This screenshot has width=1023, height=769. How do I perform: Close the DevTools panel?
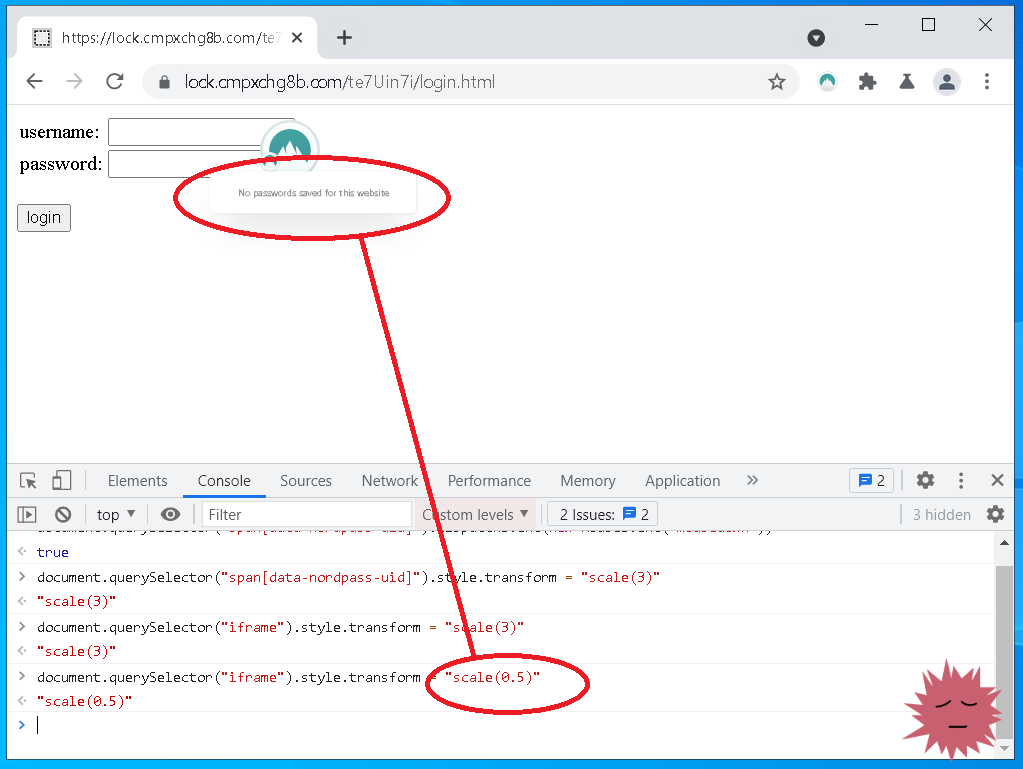(997, 481)
